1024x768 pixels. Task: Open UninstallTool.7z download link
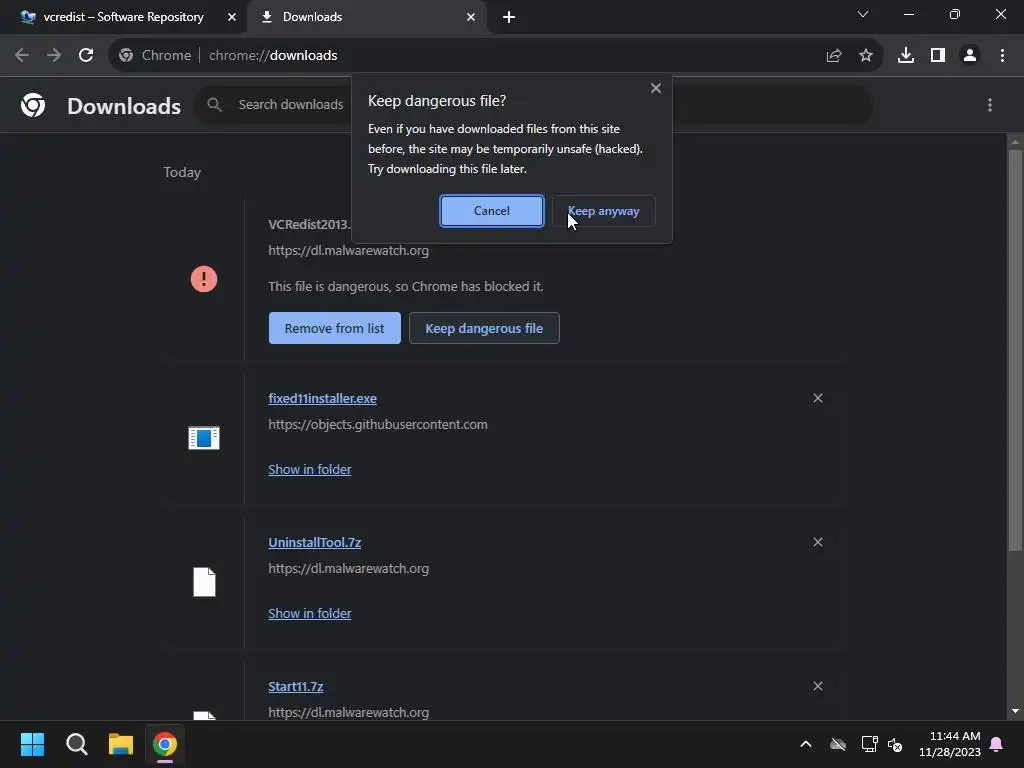[315, 543]
